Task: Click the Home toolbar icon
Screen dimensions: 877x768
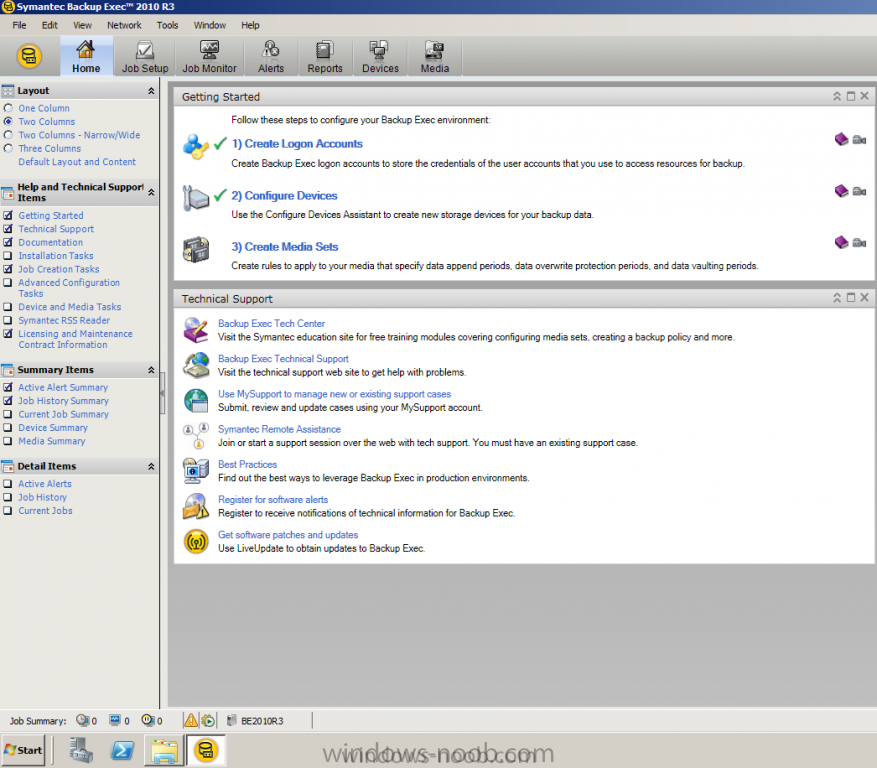Action: 86,56
